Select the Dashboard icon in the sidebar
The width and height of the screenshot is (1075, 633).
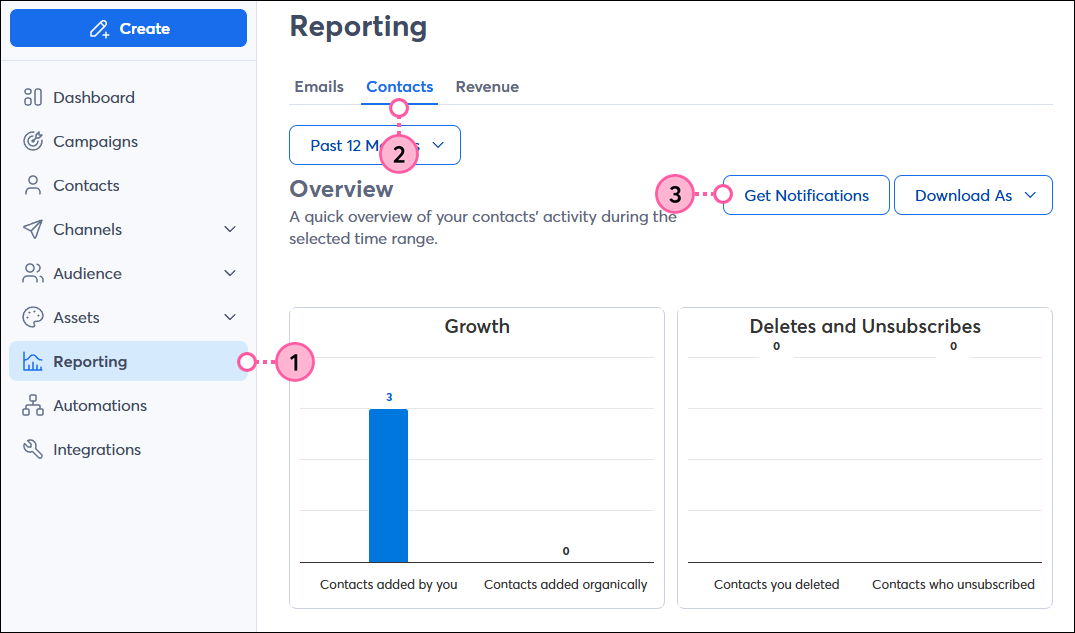[33, 97]
